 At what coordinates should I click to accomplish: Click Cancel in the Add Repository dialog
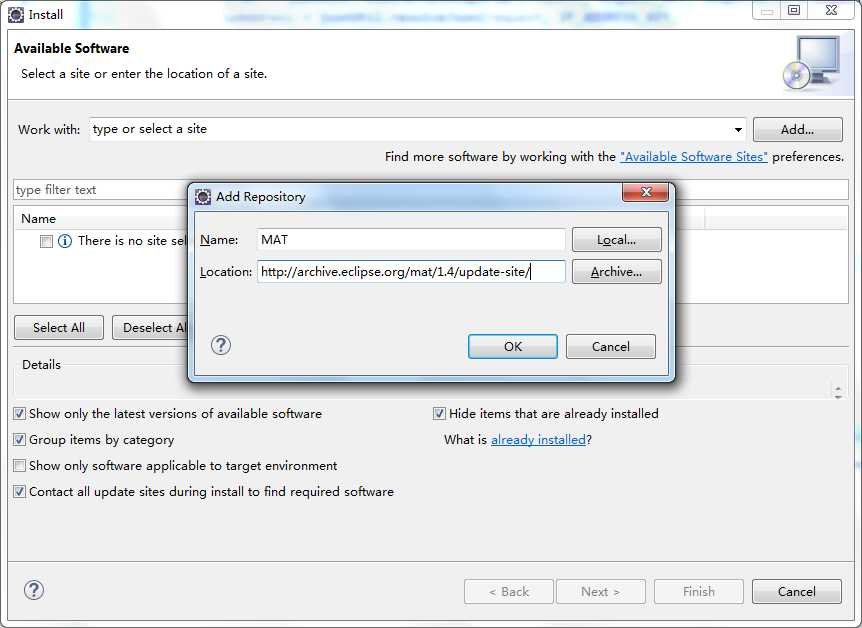pyautogui.click(x=611, y=346)
